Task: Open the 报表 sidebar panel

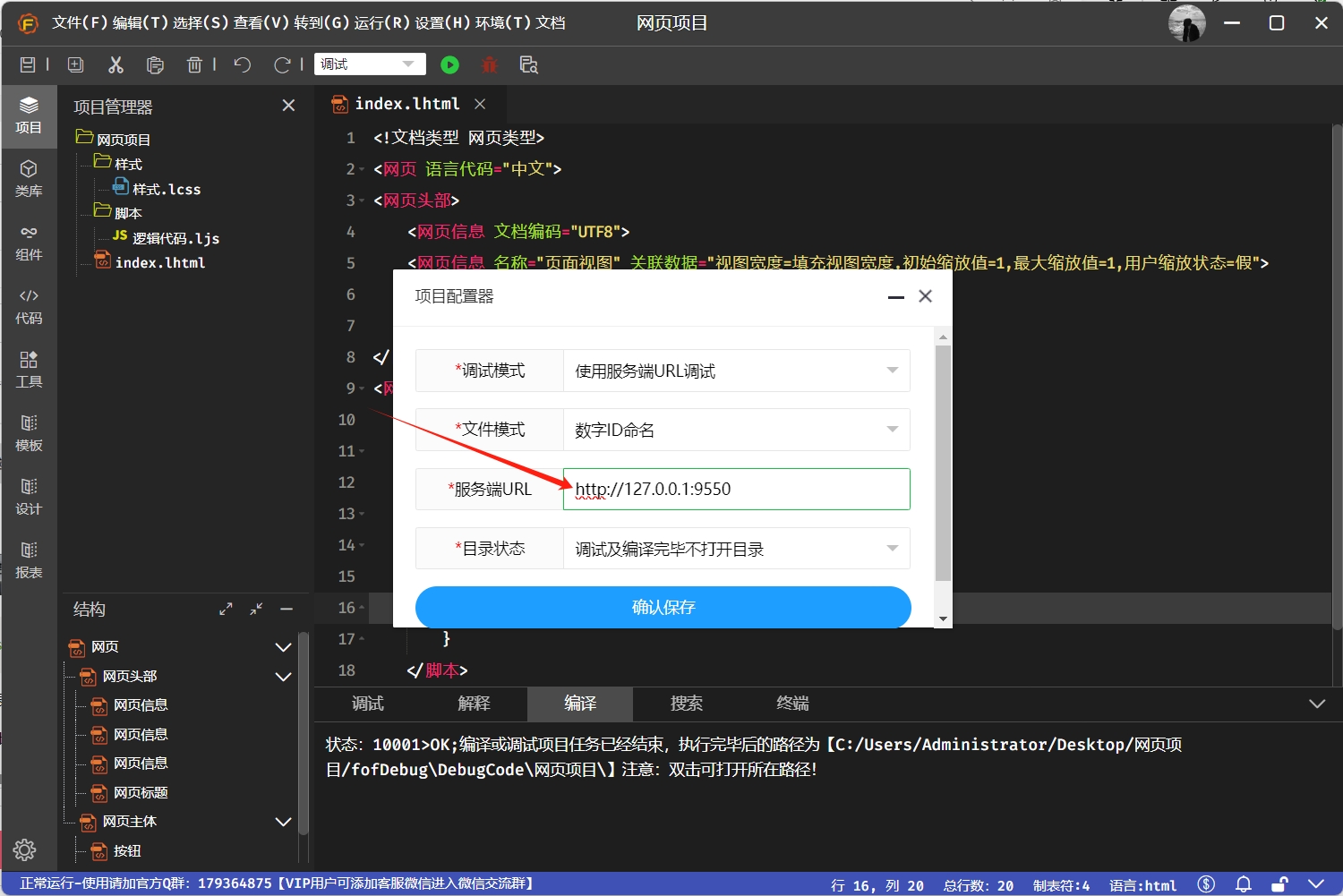Action: [29, 561]
